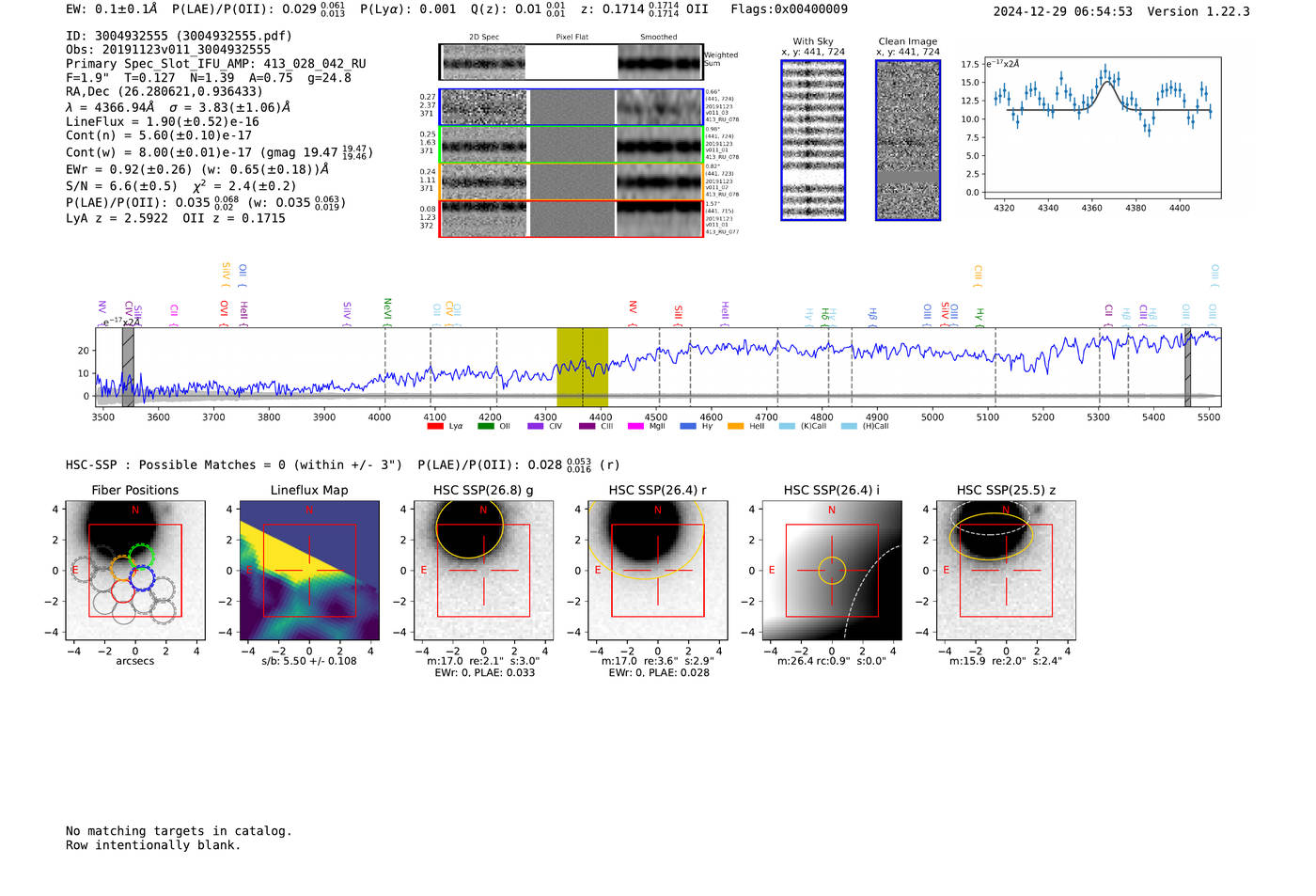The height and width of the screenshot is (896, 1316).
Task: Click the Row intentionally blank text
Action: pyautogui.click(x=153, y=845)
